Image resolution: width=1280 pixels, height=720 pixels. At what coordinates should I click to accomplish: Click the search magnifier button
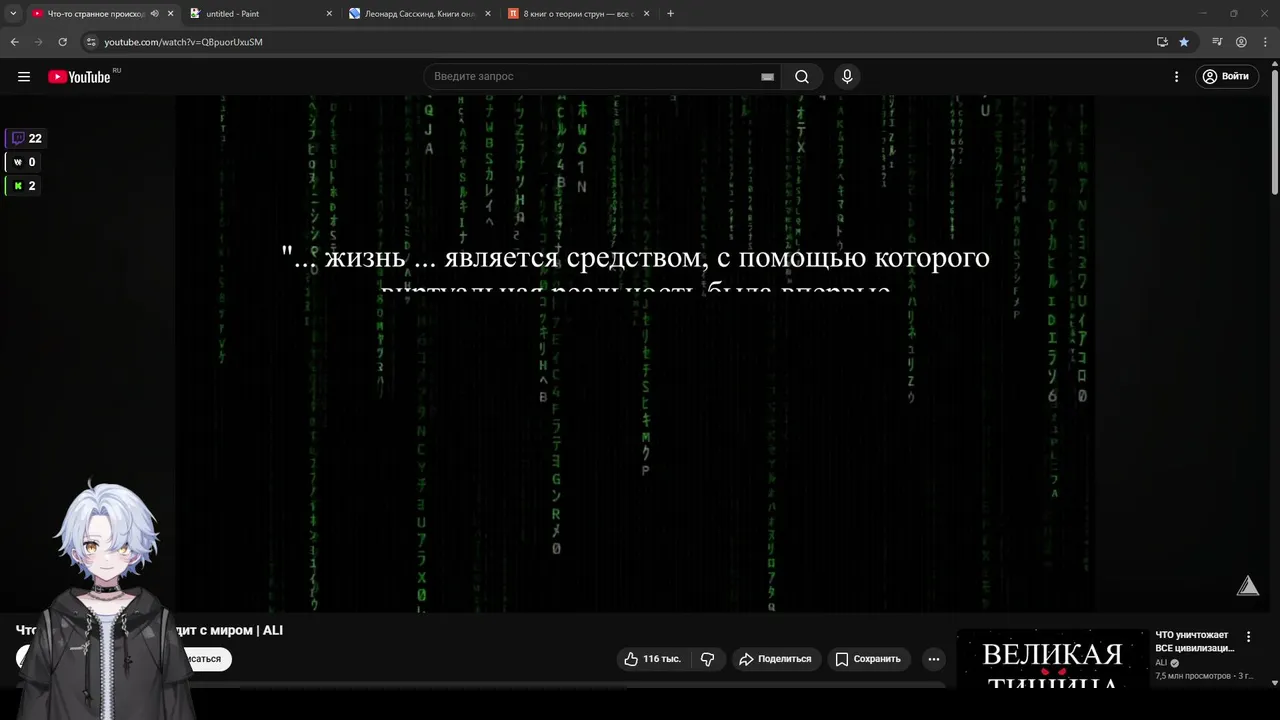coord(802,77)
